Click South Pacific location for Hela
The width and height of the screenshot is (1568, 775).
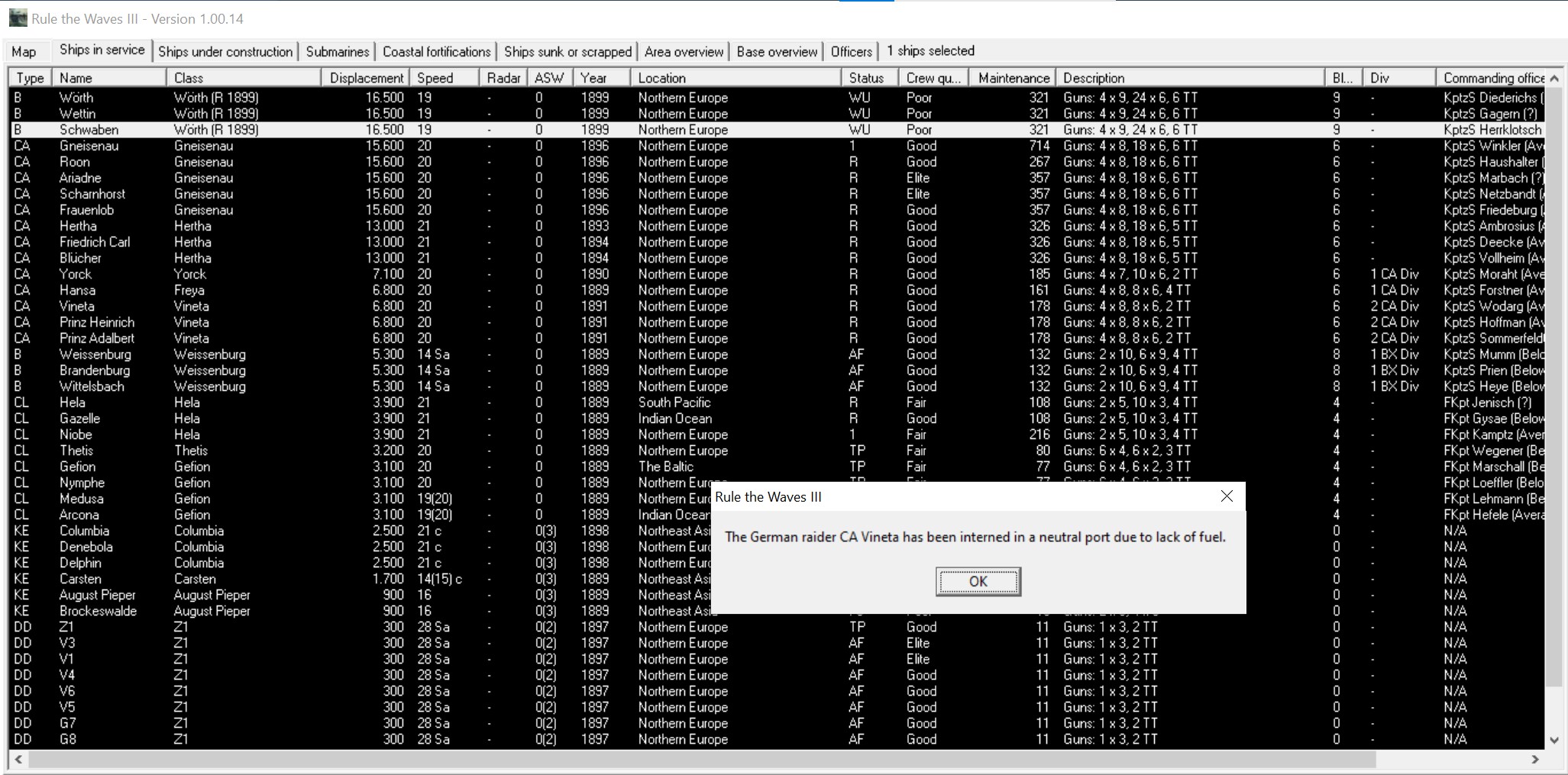(x=674, y=402)
